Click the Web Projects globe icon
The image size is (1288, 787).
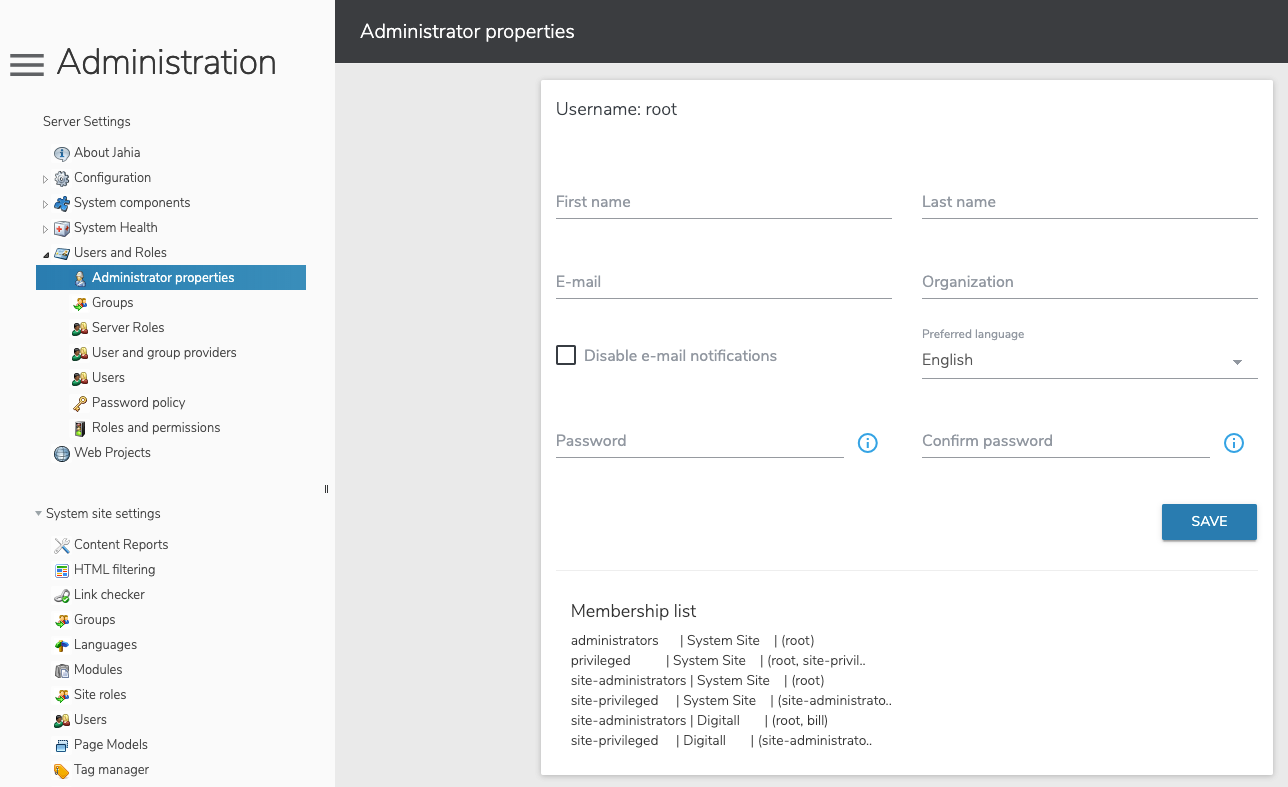pos(62,453)
